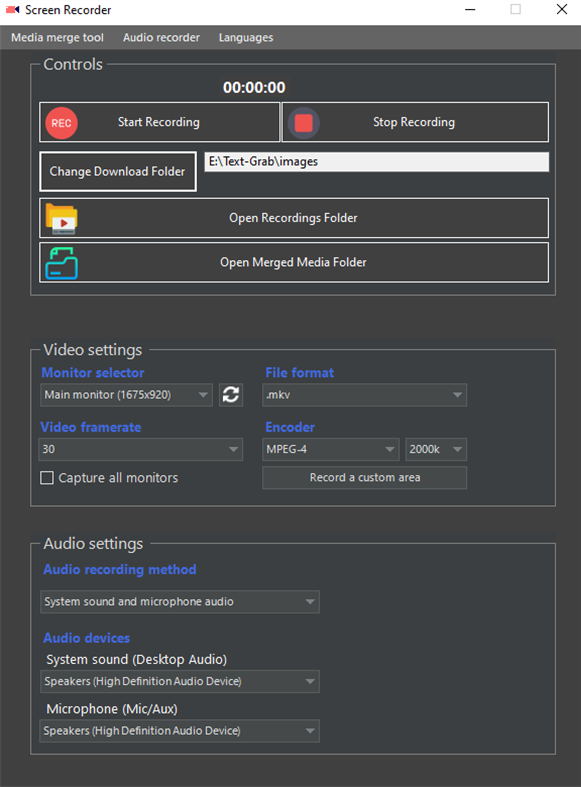Open Merged Media Folder
The width and height of the screenshot is (581, 787).
pos(294,263)
